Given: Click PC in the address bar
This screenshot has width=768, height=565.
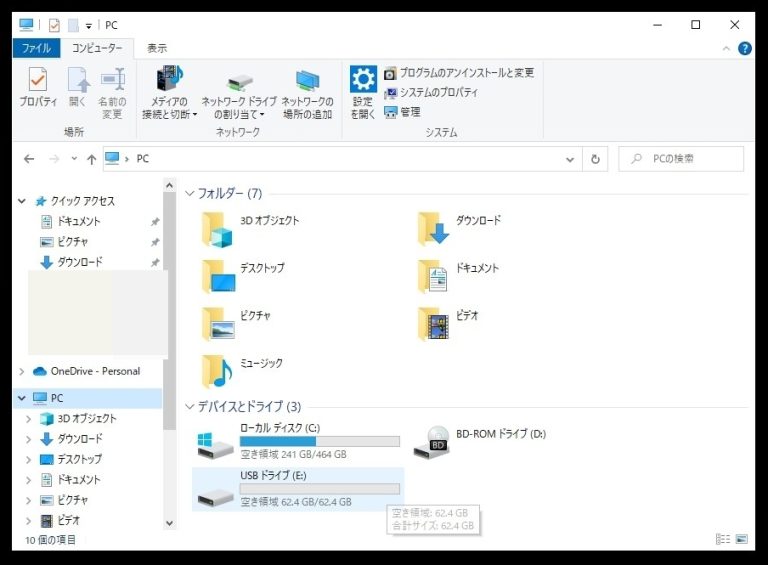Looking at the screenshot, I should [143, 159].
